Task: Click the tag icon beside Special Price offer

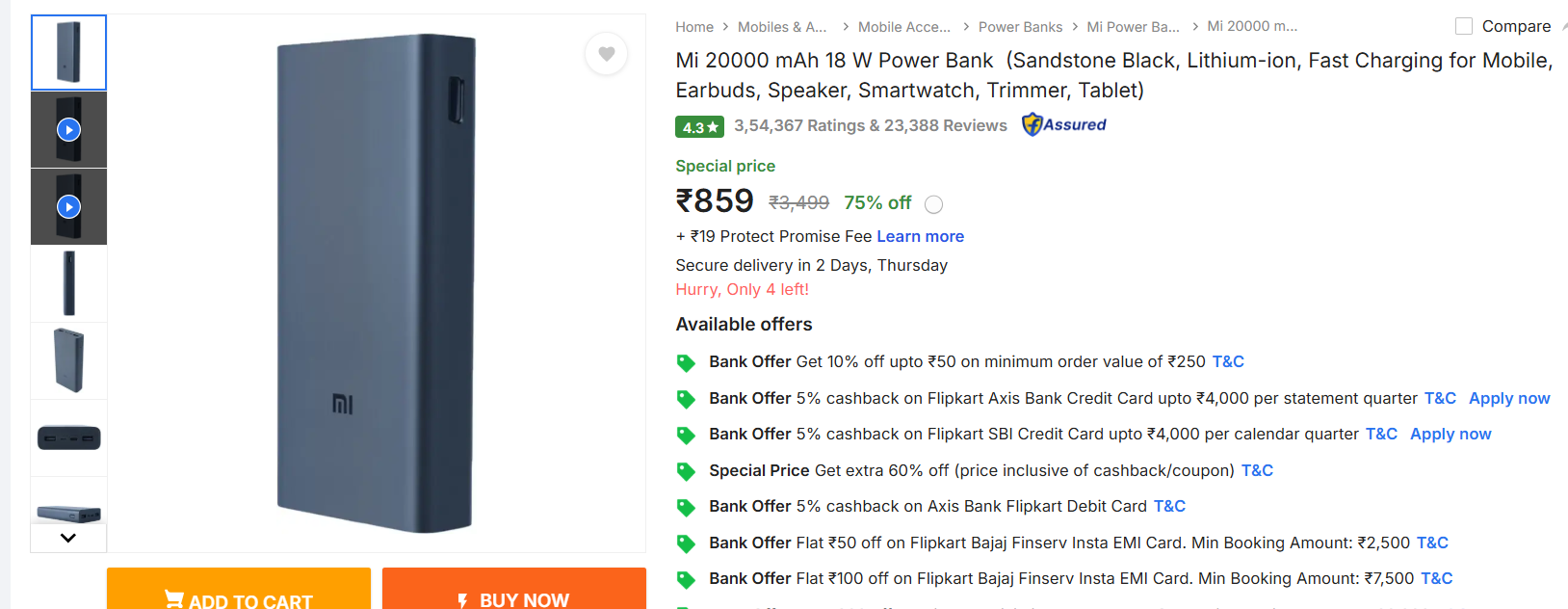Action: (686, 471)
